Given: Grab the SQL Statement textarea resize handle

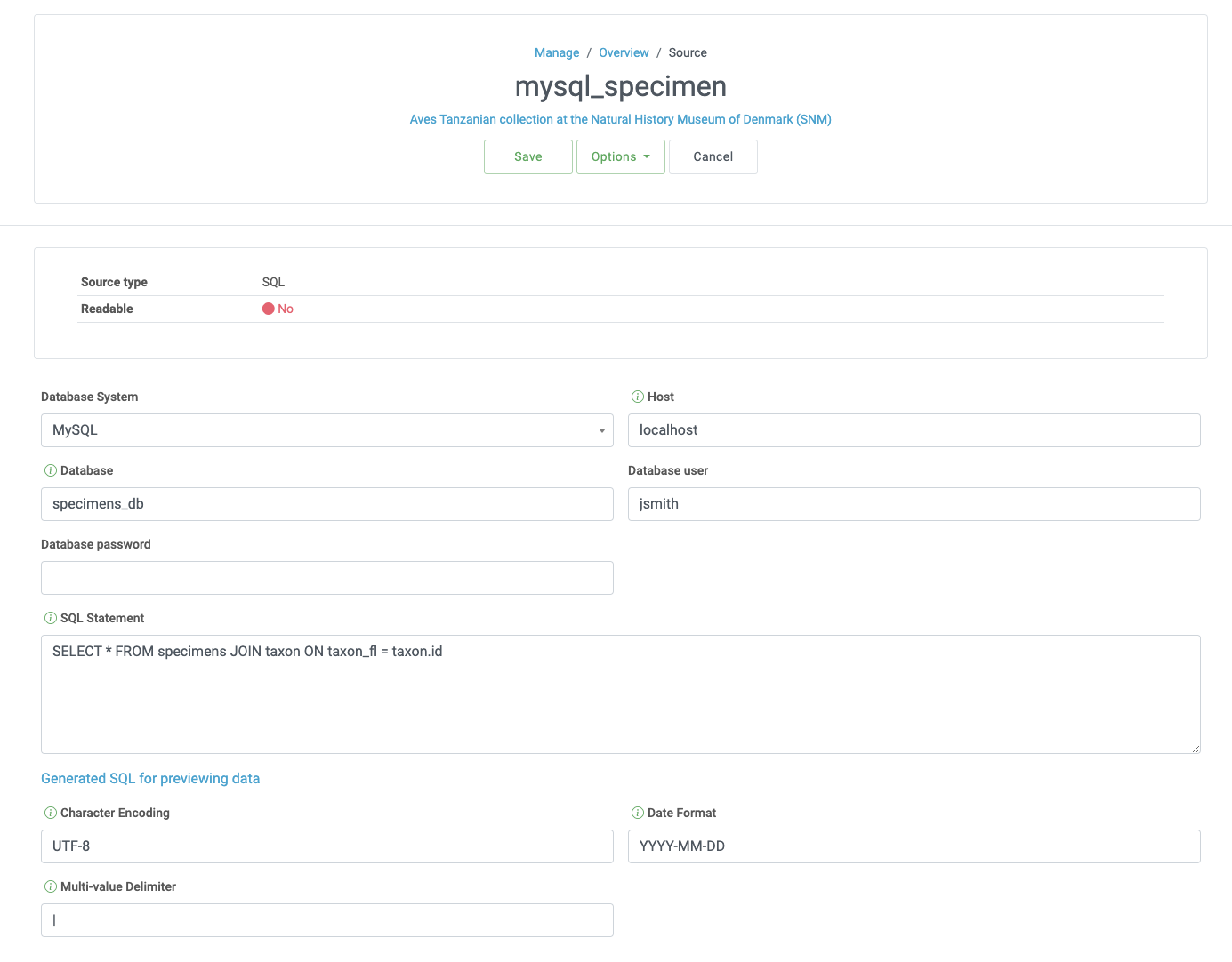Looking at the screenshot, I should pyautogui.click(x=1196, y=749).
